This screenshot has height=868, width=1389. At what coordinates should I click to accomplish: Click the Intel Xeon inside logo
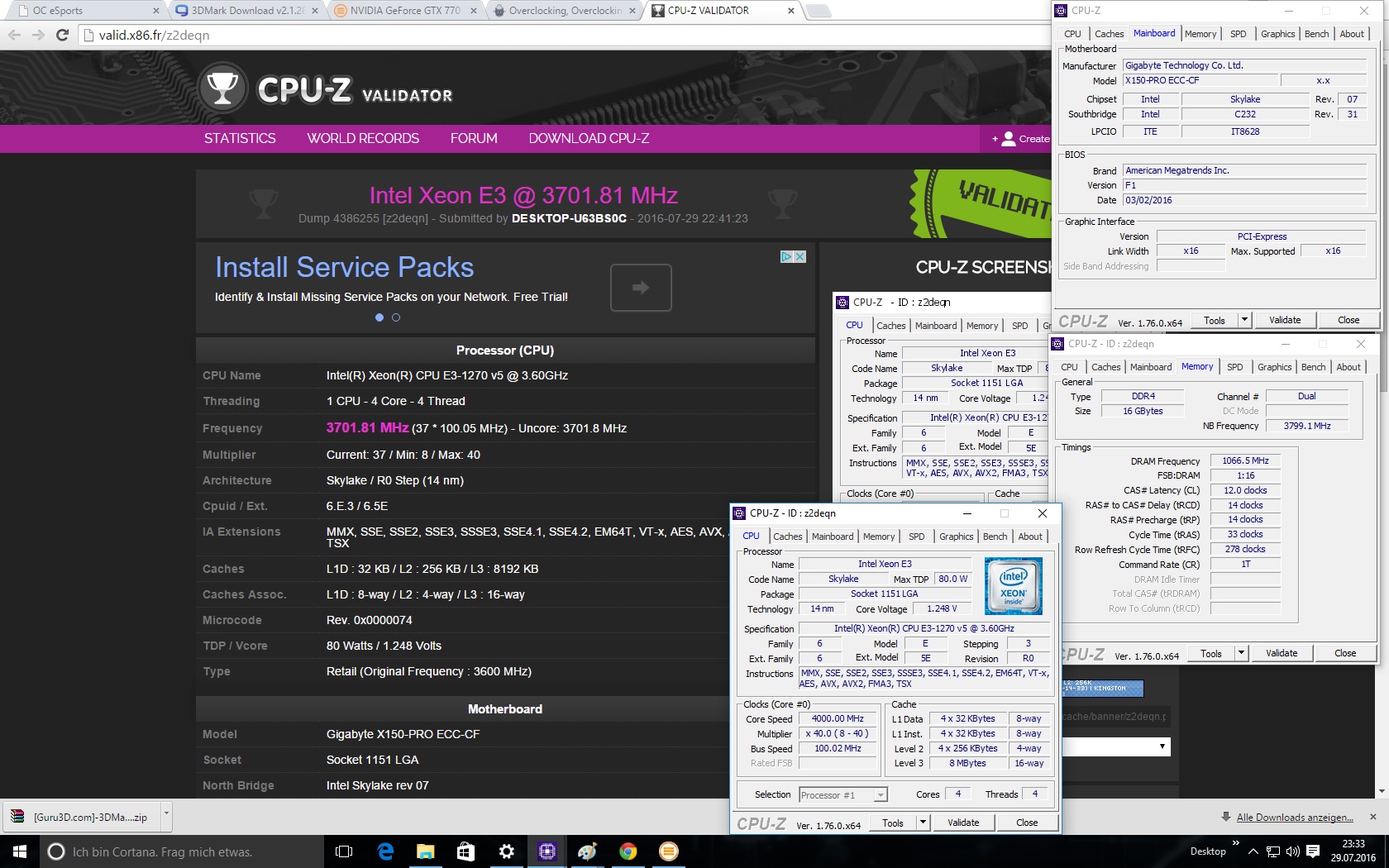point(1014,585)
